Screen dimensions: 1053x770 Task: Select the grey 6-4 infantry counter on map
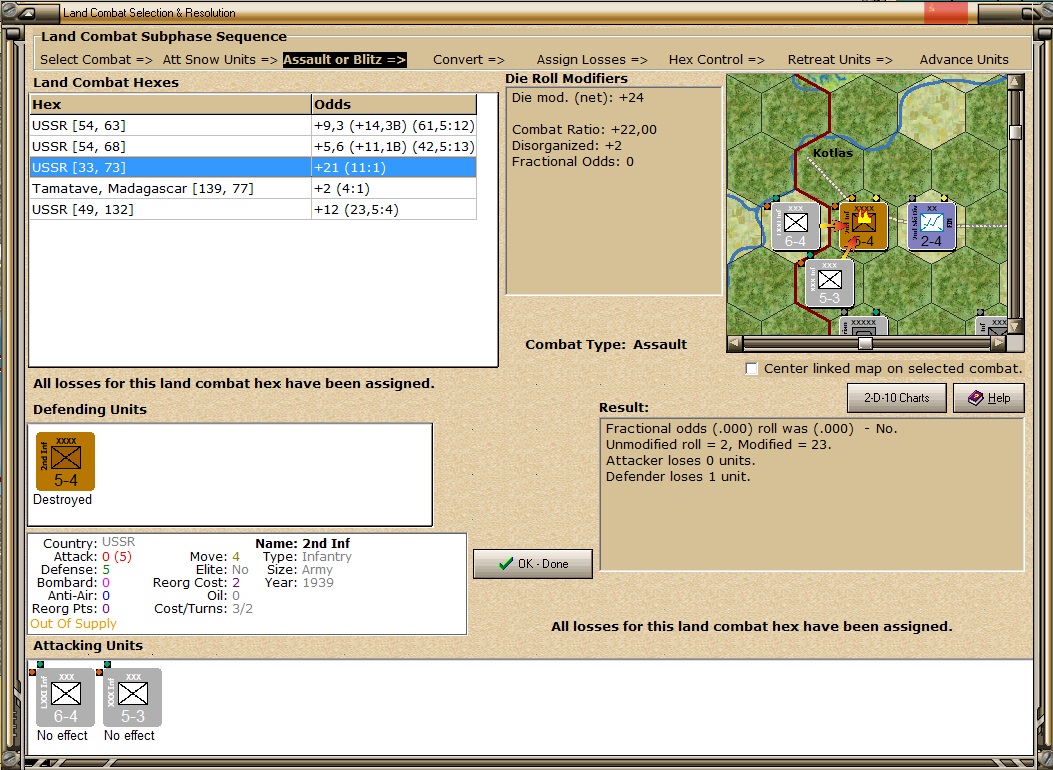pyautogui.click(x=795, y=226)
